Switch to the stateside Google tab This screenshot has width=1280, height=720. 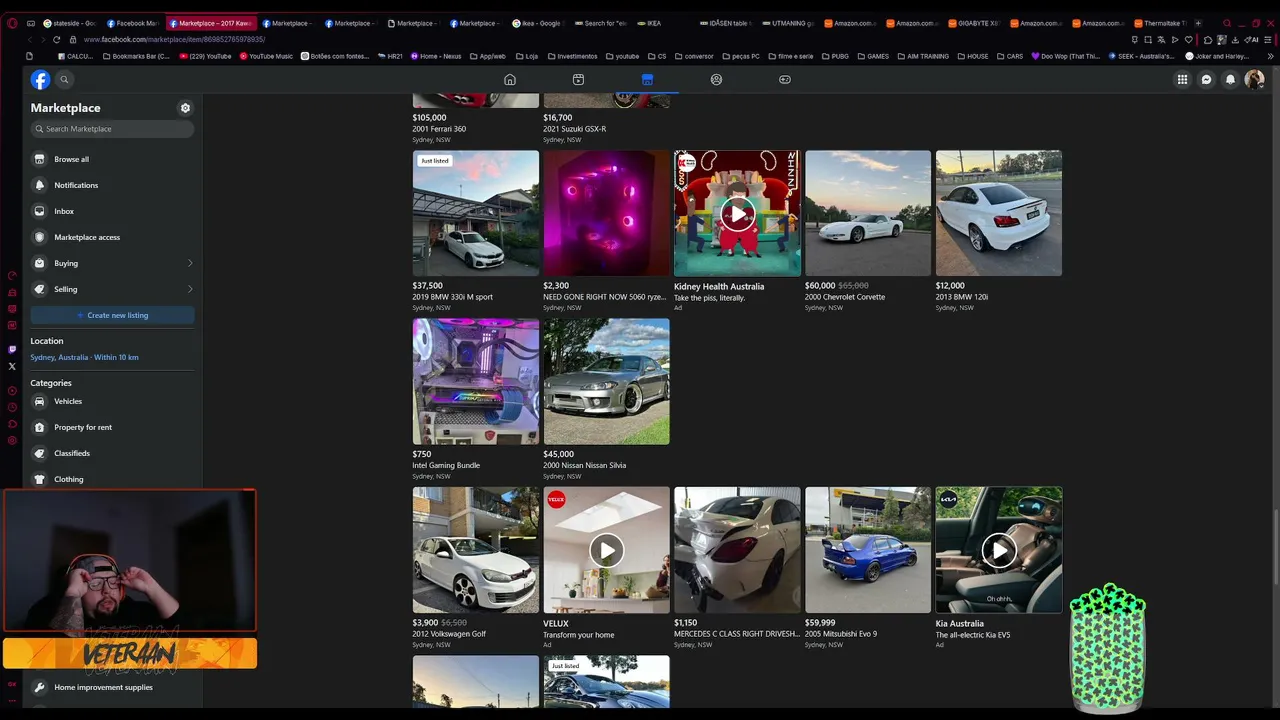coord(70,23)
